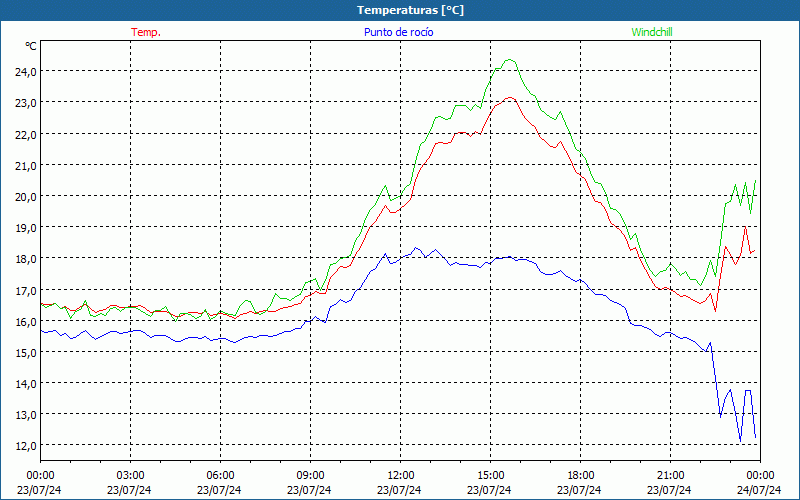Viewport: 800px width, 500px height.
Task: Click the 06:00 time label
Action: 220,476
